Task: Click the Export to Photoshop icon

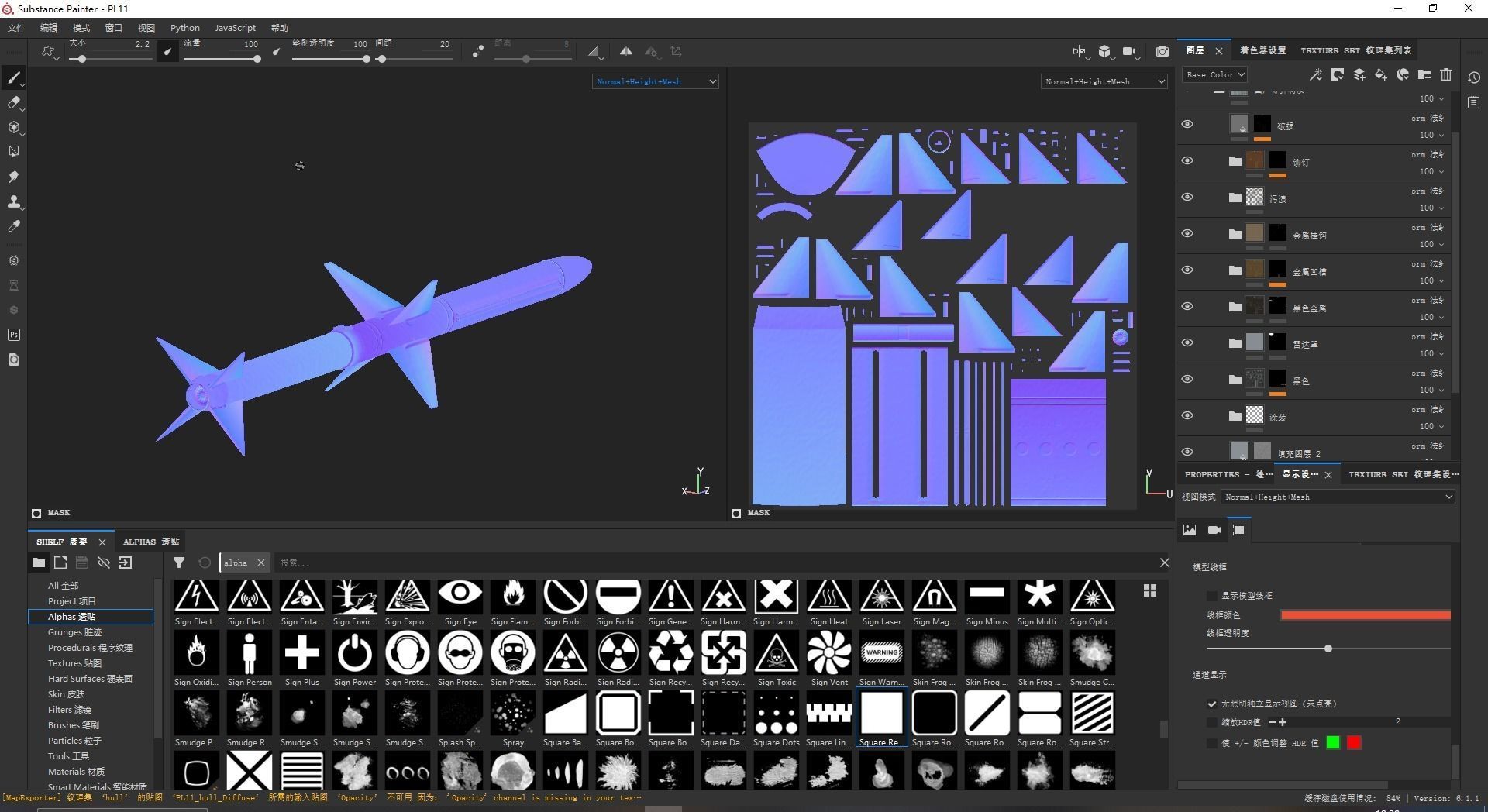Action: pyautogui.click(x=14, y=335)
